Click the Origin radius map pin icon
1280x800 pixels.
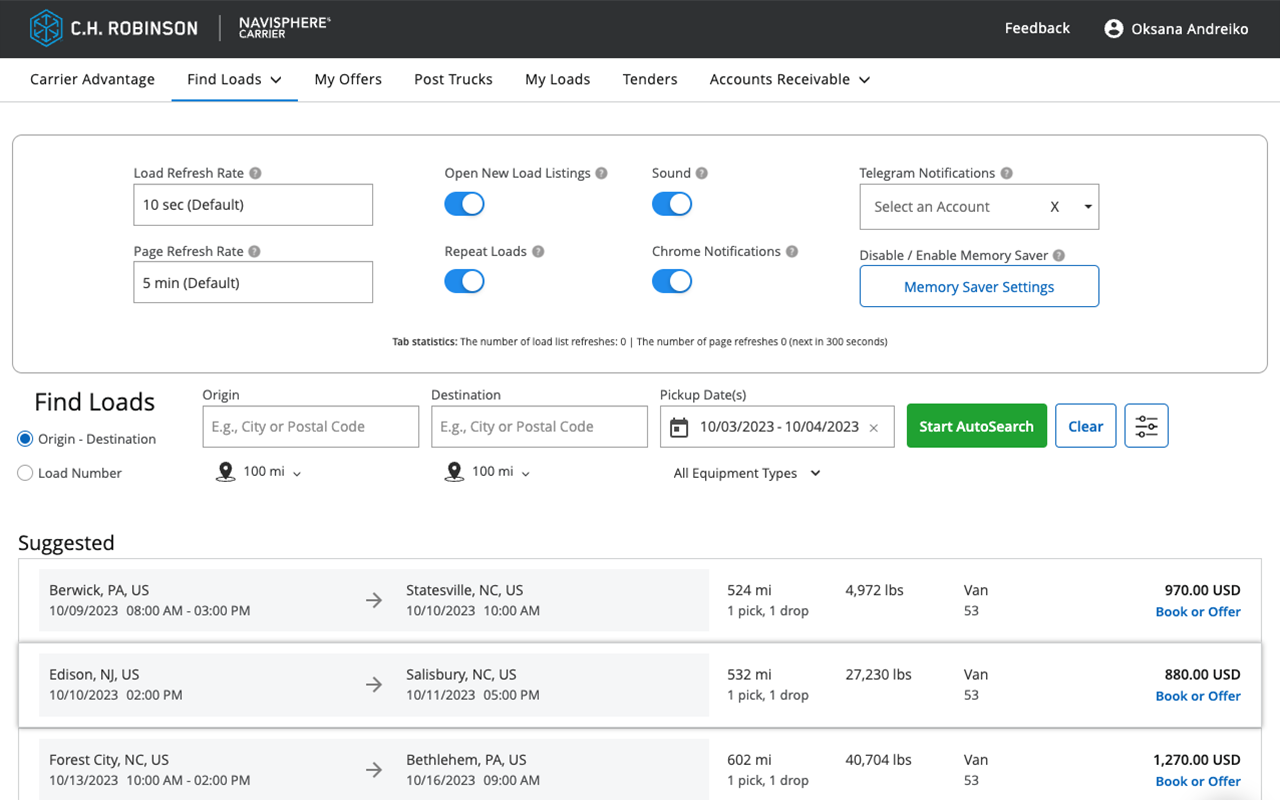pyautogui.click(x=226, y=472)
